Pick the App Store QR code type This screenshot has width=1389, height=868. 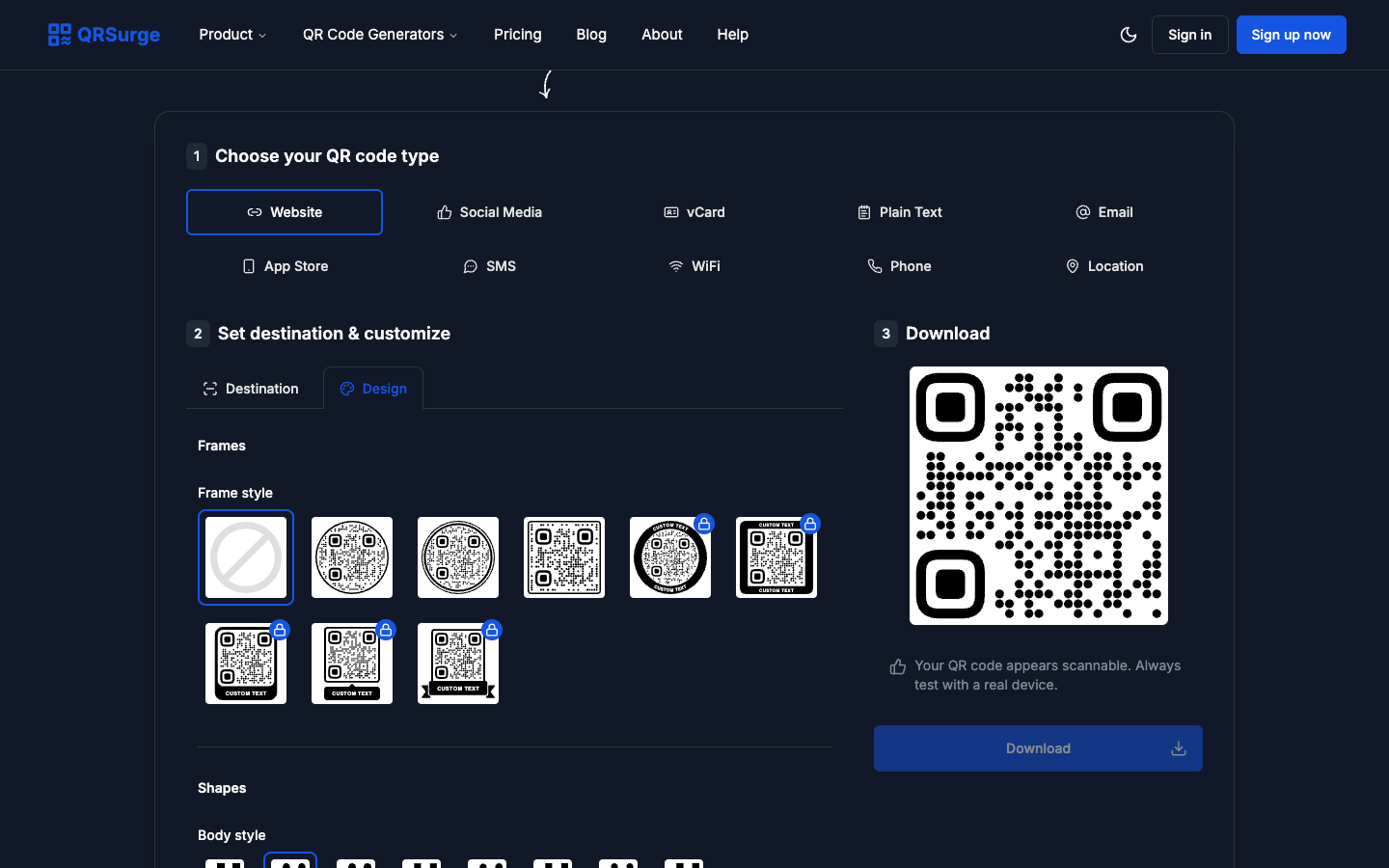click(x=285, y=266)
